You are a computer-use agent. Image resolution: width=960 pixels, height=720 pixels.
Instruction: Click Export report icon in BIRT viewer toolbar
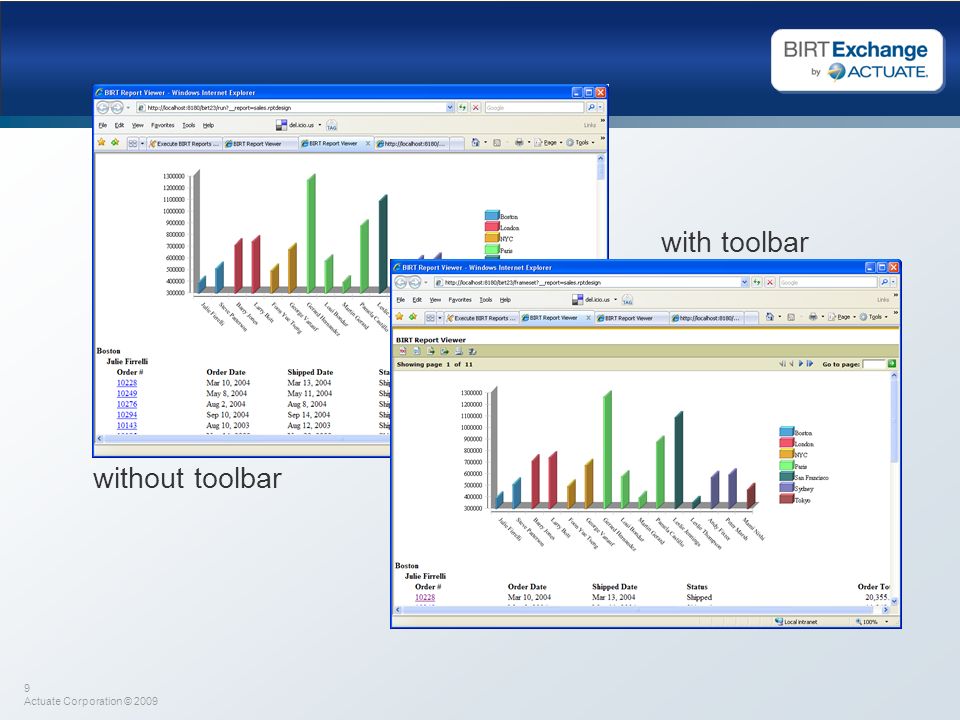(x=444, y=351)
